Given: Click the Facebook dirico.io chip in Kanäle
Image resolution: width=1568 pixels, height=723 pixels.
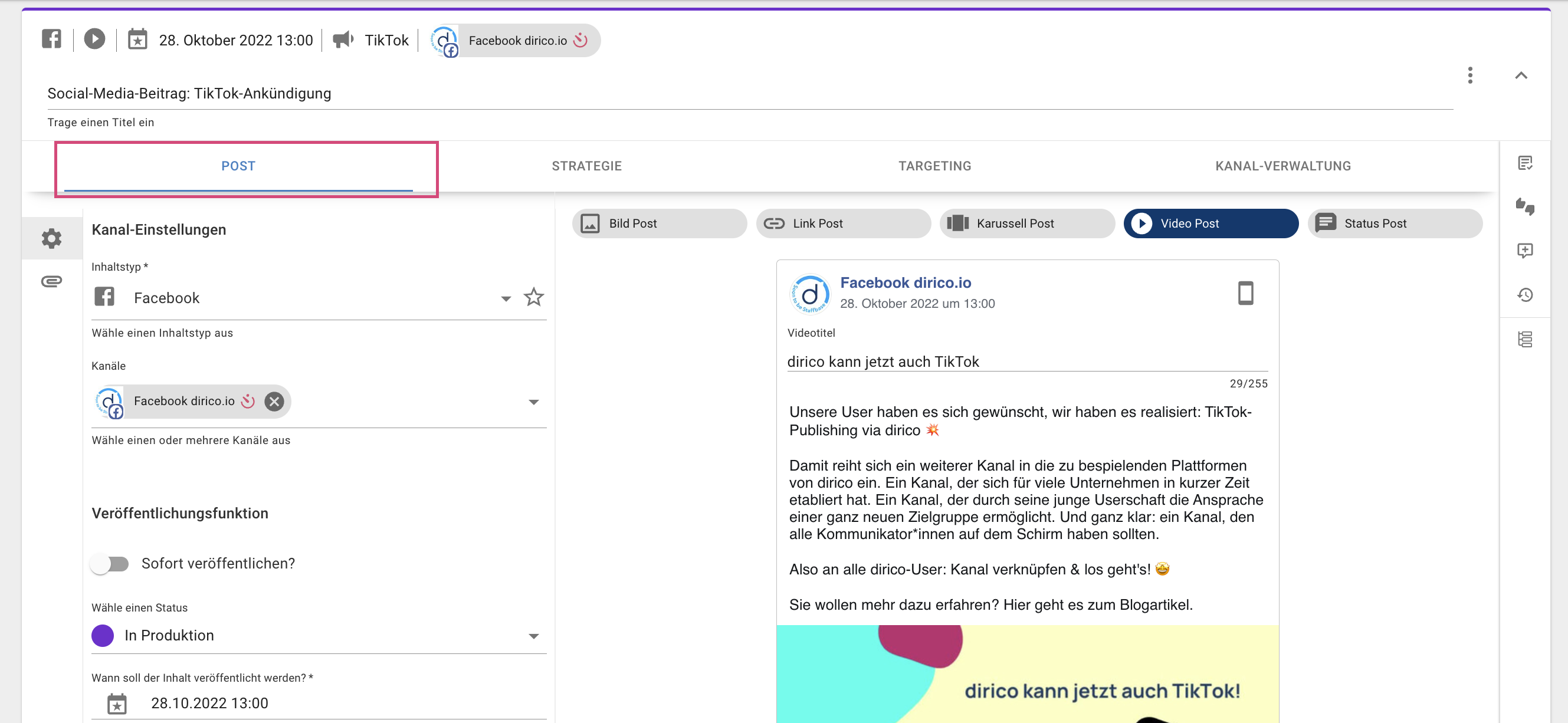Looking at the screenshot, I should pyautogui.click(x=192, y=401).
